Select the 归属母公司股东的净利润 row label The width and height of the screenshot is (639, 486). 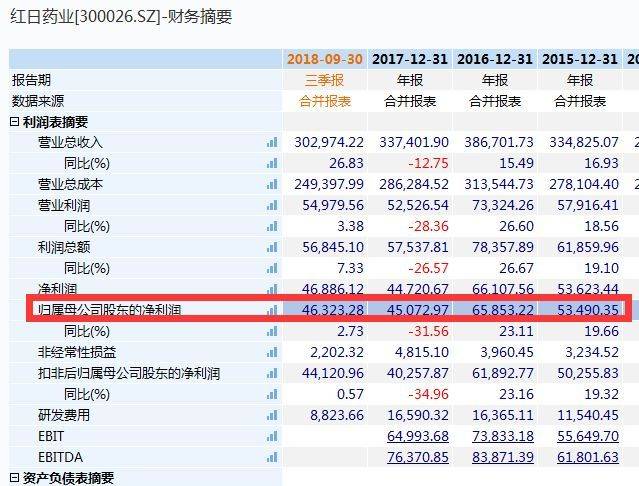point(110,310)
